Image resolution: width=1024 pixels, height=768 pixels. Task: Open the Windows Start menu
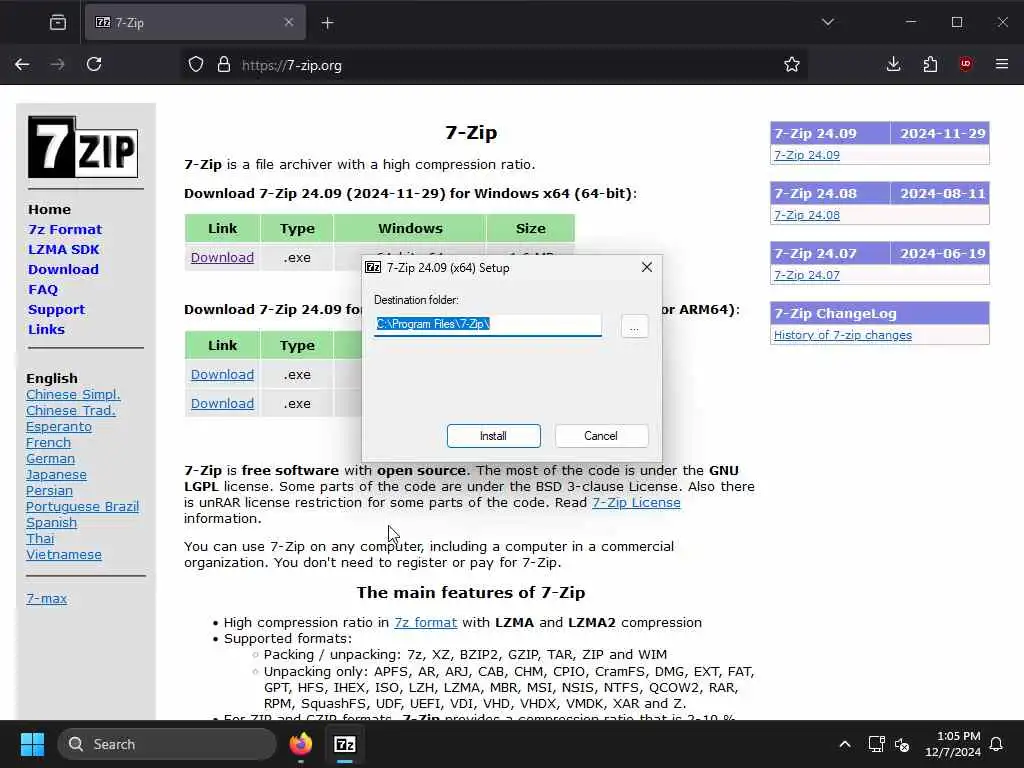(32, 744)
